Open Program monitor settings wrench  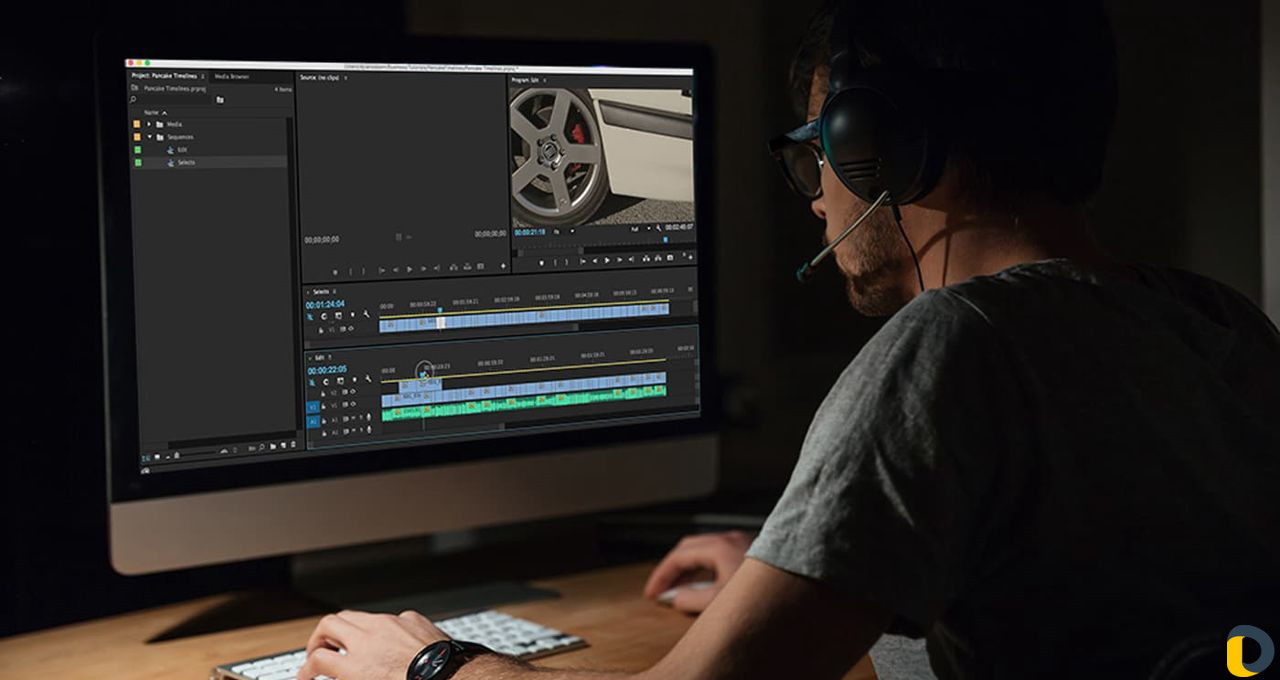658,229
